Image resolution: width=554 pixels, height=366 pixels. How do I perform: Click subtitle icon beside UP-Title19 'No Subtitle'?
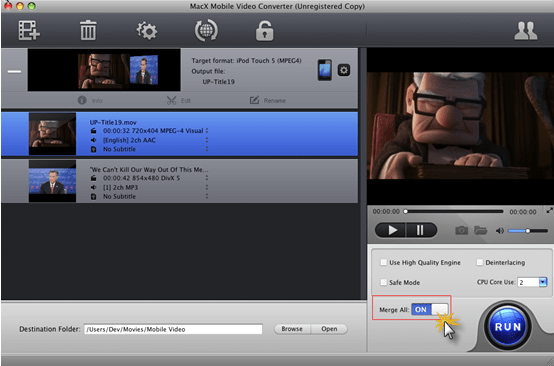pos(94,149)
